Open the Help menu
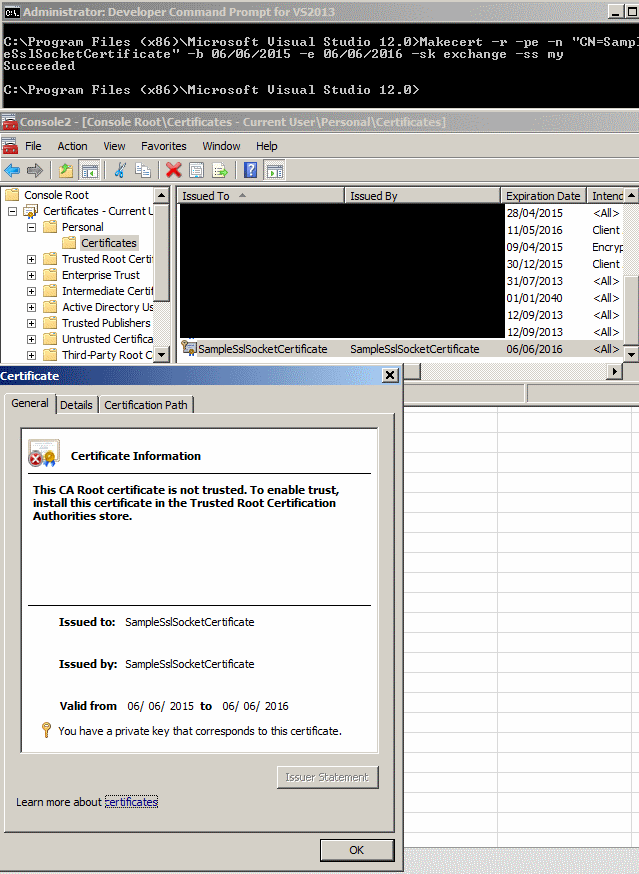 pyautogui.click(x=267, y=146)
